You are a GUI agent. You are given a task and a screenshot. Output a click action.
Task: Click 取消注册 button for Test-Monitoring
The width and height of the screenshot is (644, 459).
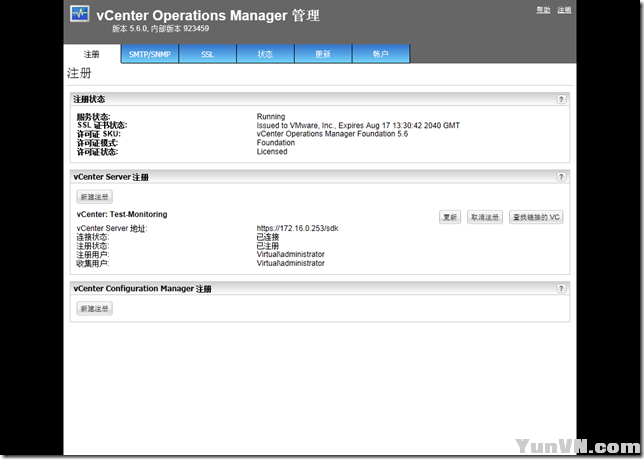click(x=485, y=217)
